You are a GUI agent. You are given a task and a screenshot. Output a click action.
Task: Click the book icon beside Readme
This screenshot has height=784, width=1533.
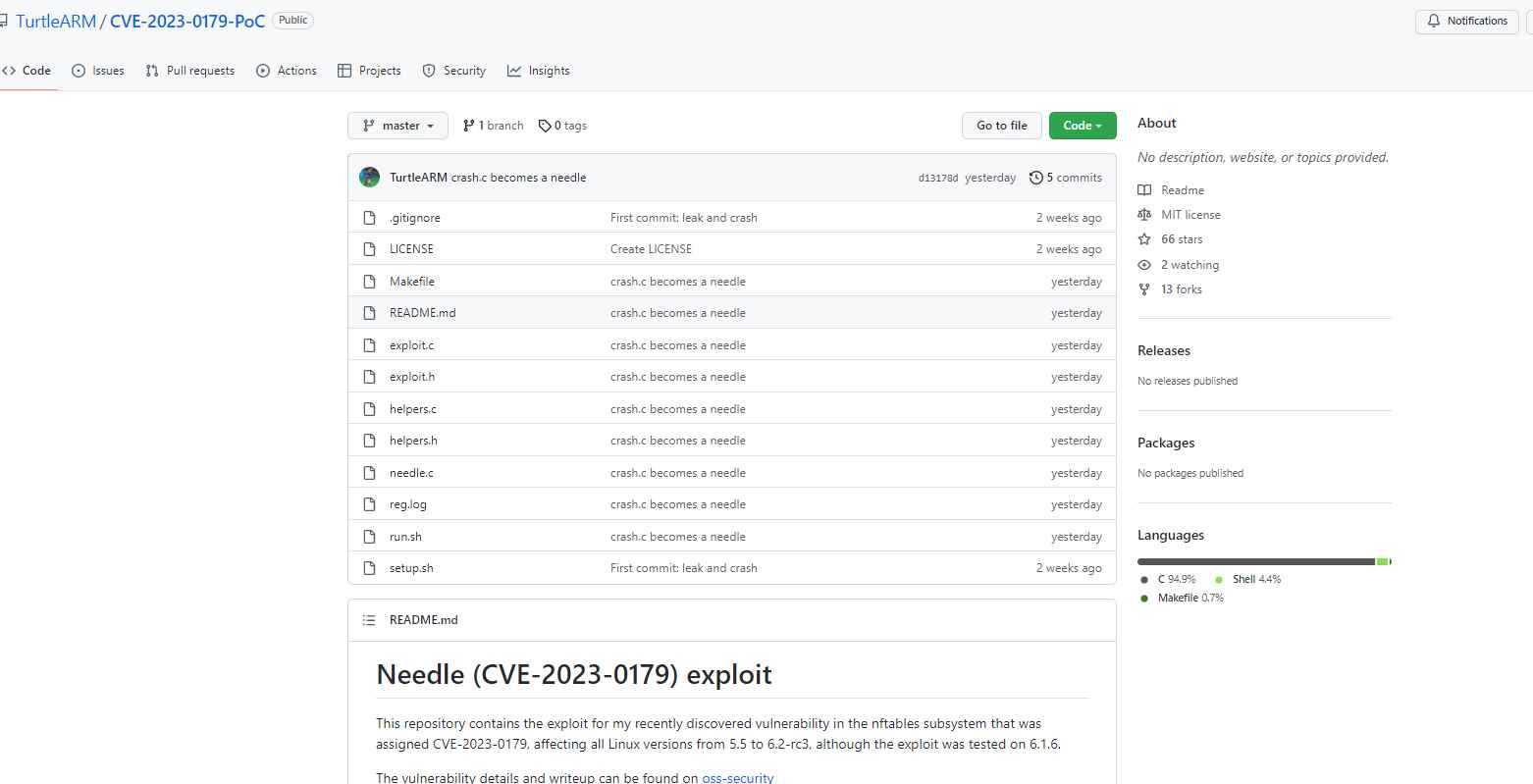(x=1144, y=190)
